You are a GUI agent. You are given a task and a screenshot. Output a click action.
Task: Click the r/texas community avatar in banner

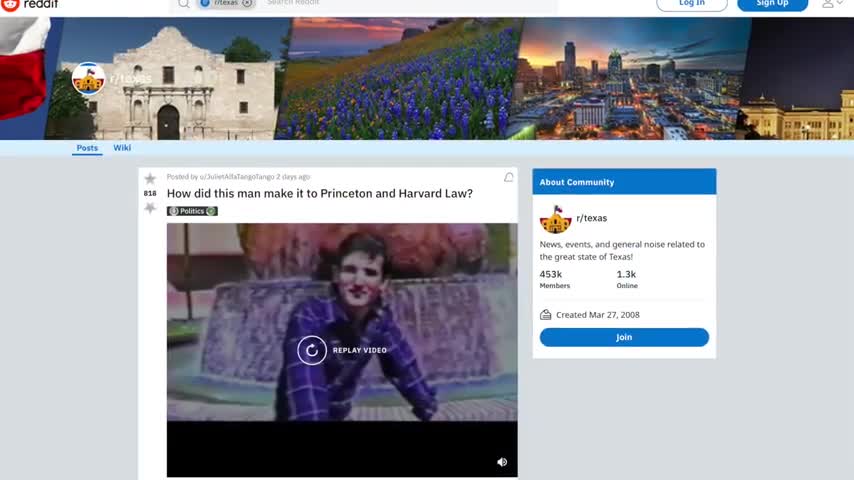coord(88,79)
